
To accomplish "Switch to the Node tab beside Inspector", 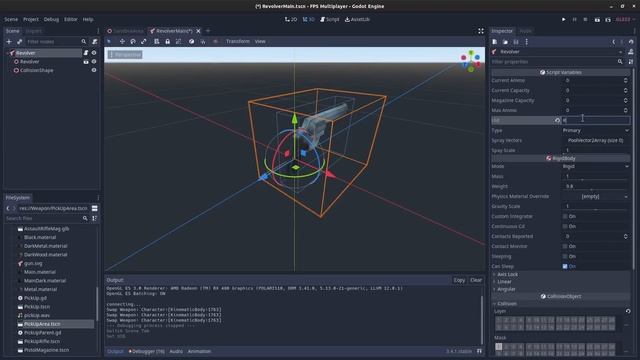I will pos(525,31).
